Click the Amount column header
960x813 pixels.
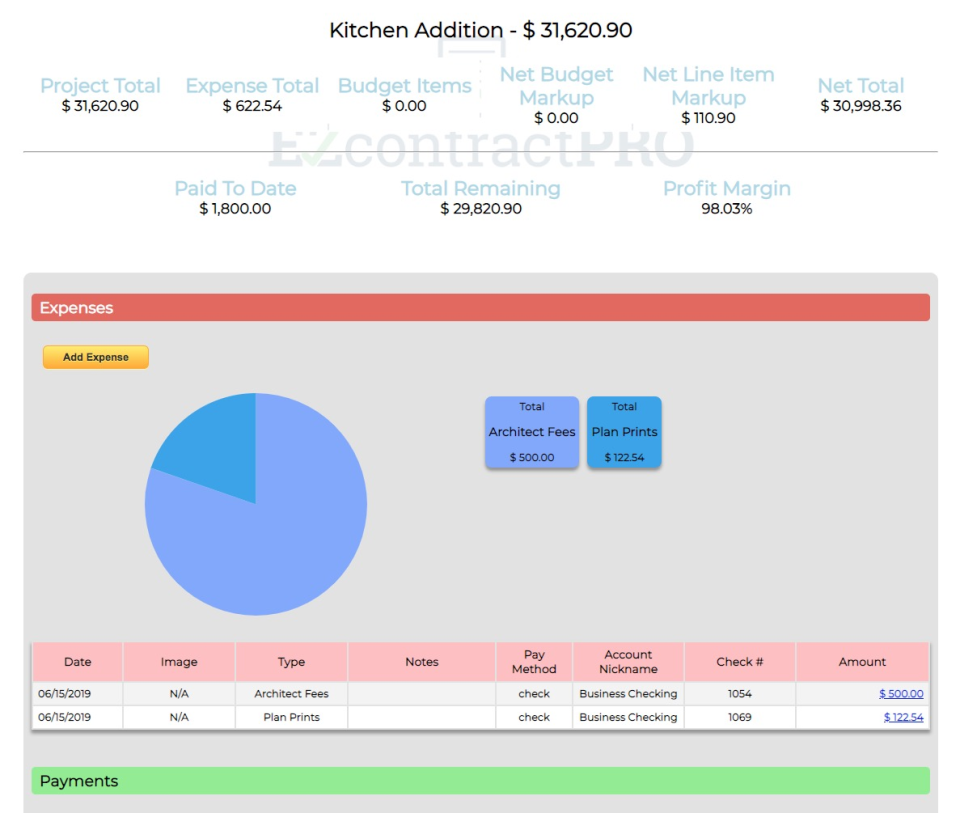point(862,662)
